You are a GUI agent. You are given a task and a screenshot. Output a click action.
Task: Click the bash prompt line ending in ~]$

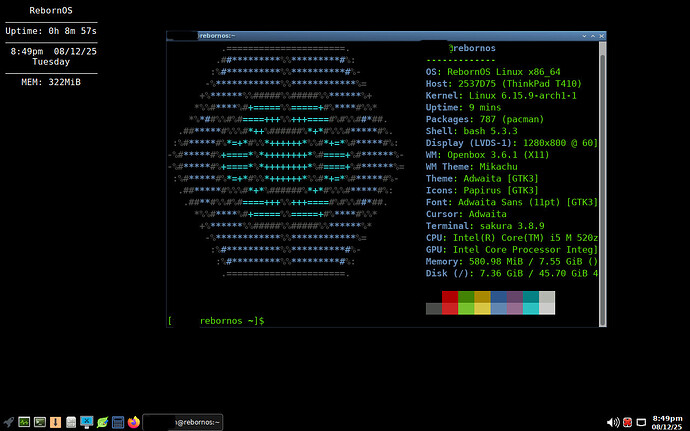point(216,321)
